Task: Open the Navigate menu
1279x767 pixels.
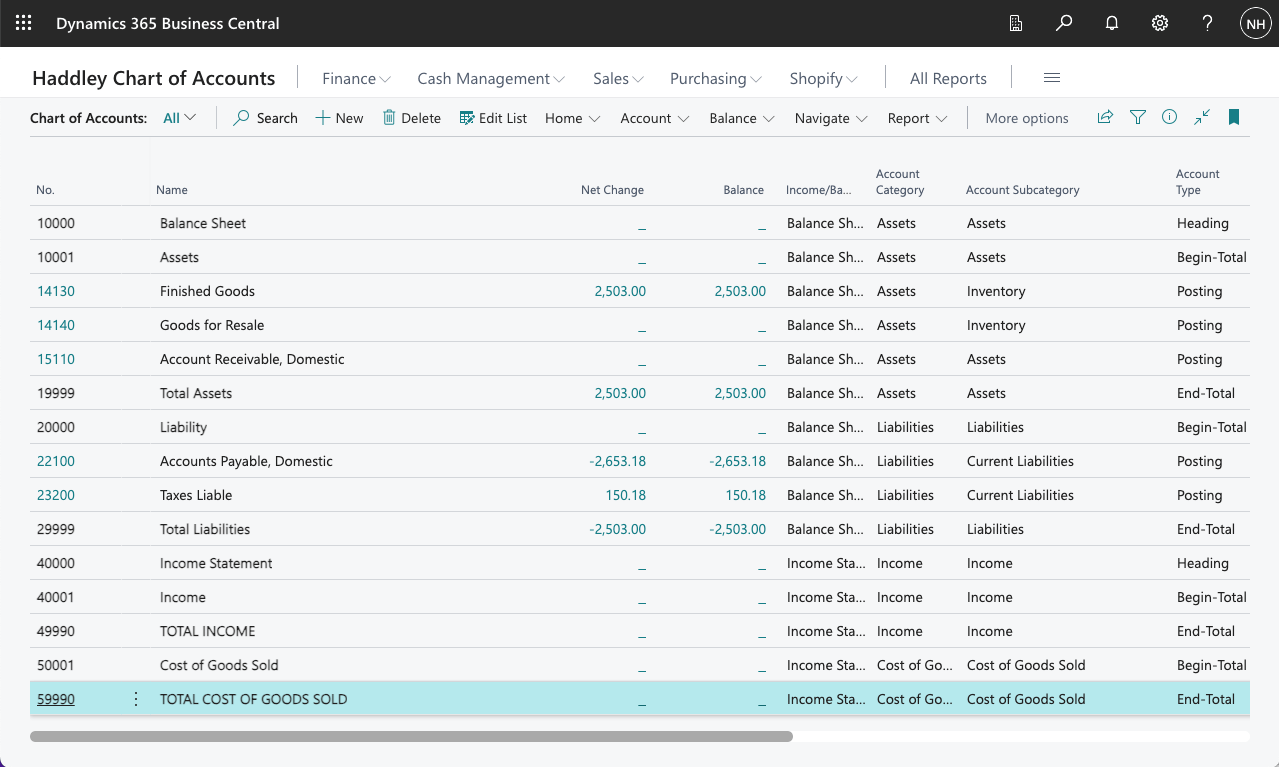Action: click(830, 118)
